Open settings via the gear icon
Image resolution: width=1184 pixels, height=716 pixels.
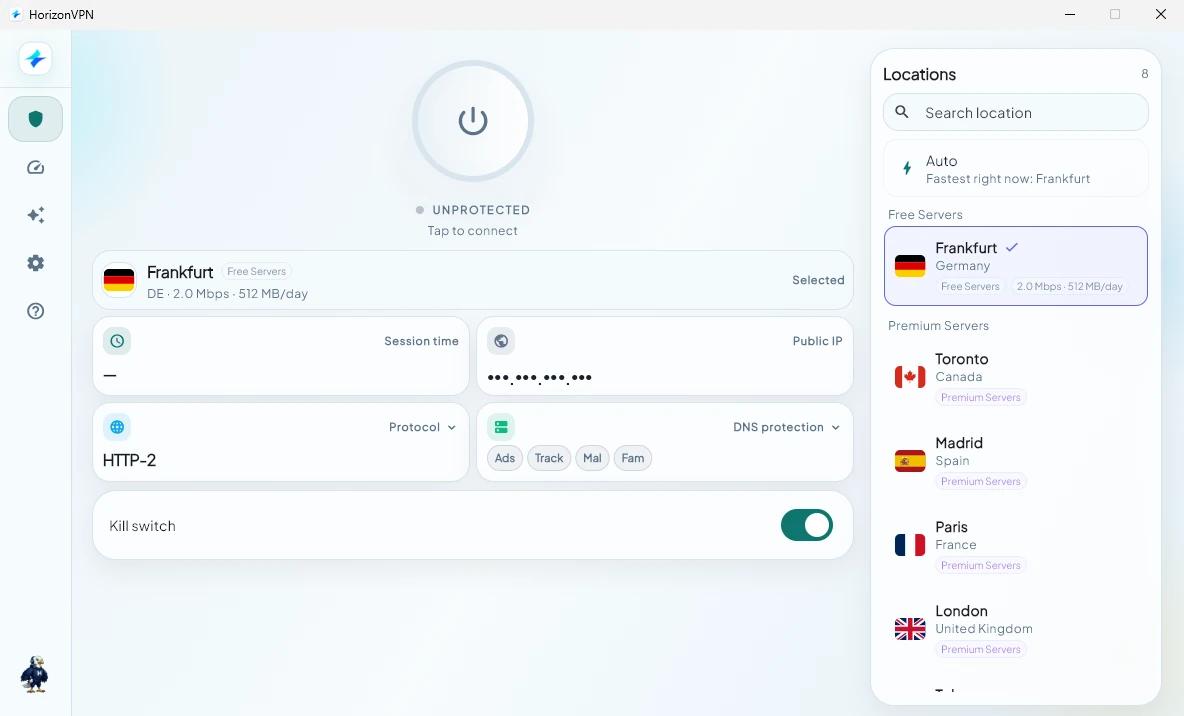tap(35, 263)
